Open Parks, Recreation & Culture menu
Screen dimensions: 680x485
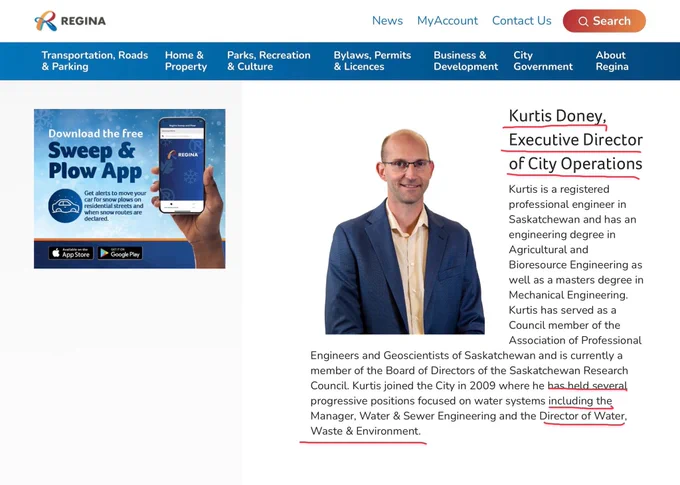tap(268, 61)
